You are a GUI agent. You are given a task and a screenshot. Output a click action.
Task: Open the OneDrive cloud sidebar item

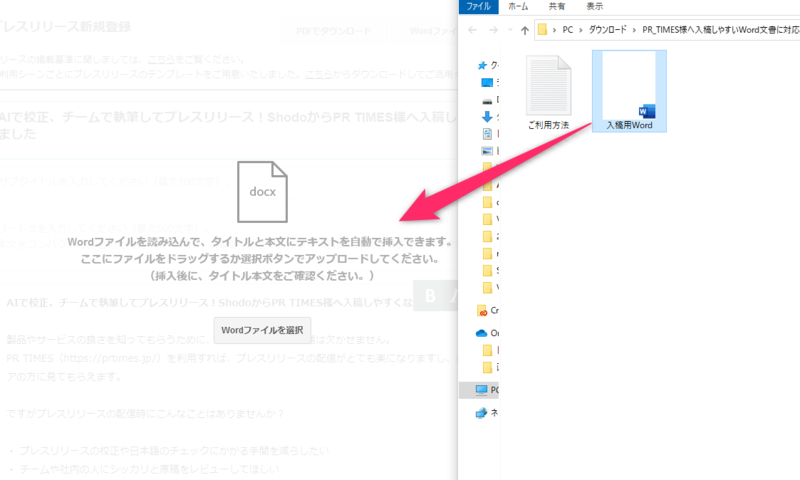tap(487, 333)
